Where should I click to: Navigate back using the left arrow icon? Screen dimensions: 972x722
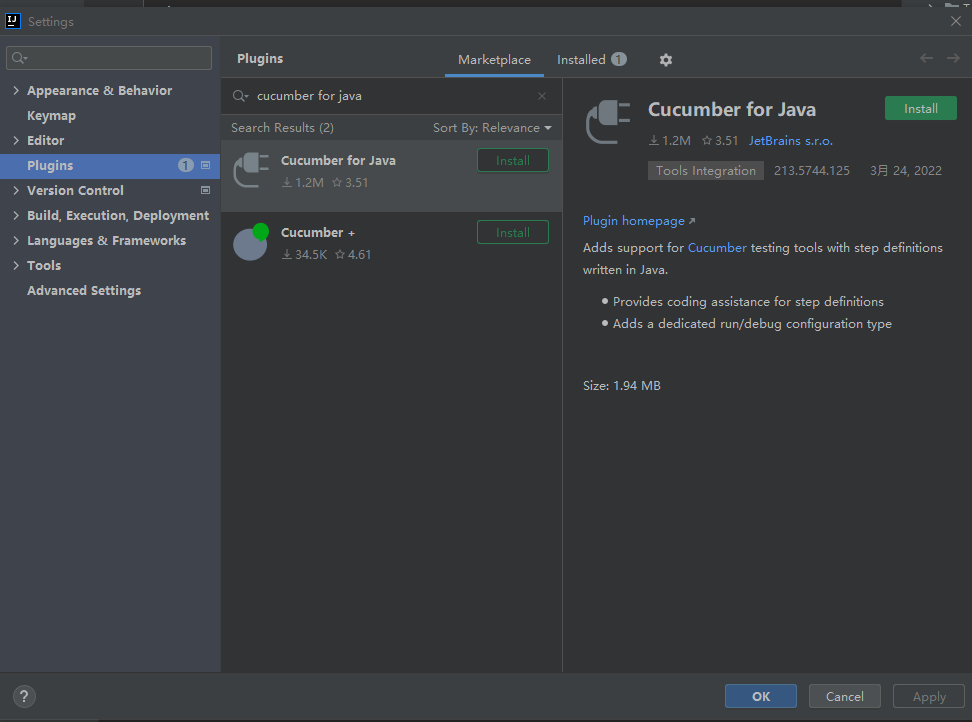[926, 58]
